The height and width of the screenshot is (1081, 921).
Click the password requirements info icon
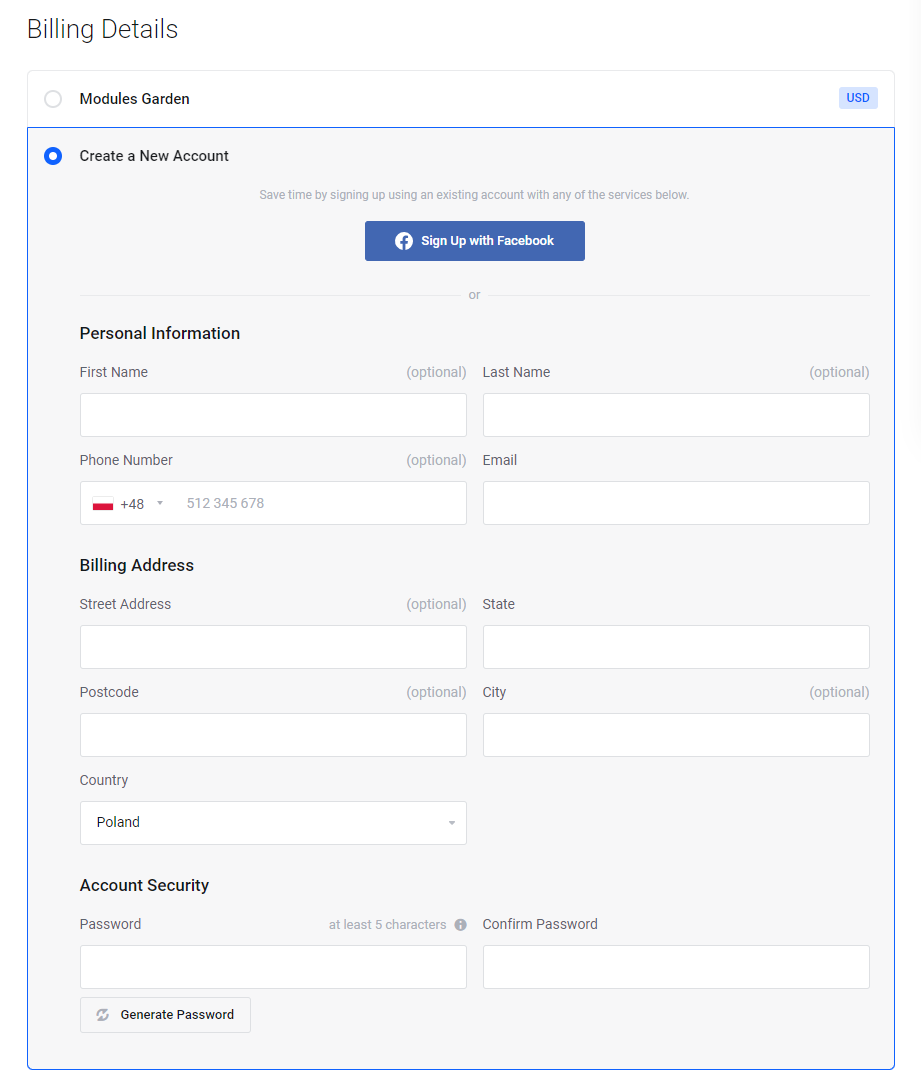tap(460, 925)
